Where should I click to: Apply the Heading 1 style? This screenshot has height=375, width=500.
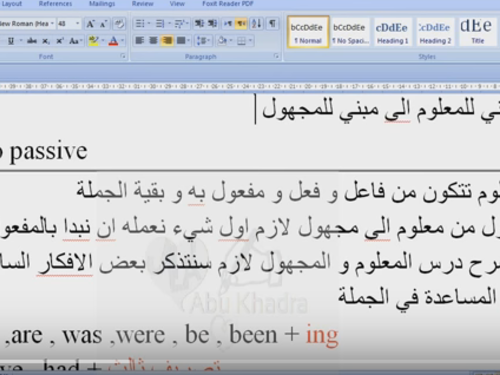(x=392, y=33)
